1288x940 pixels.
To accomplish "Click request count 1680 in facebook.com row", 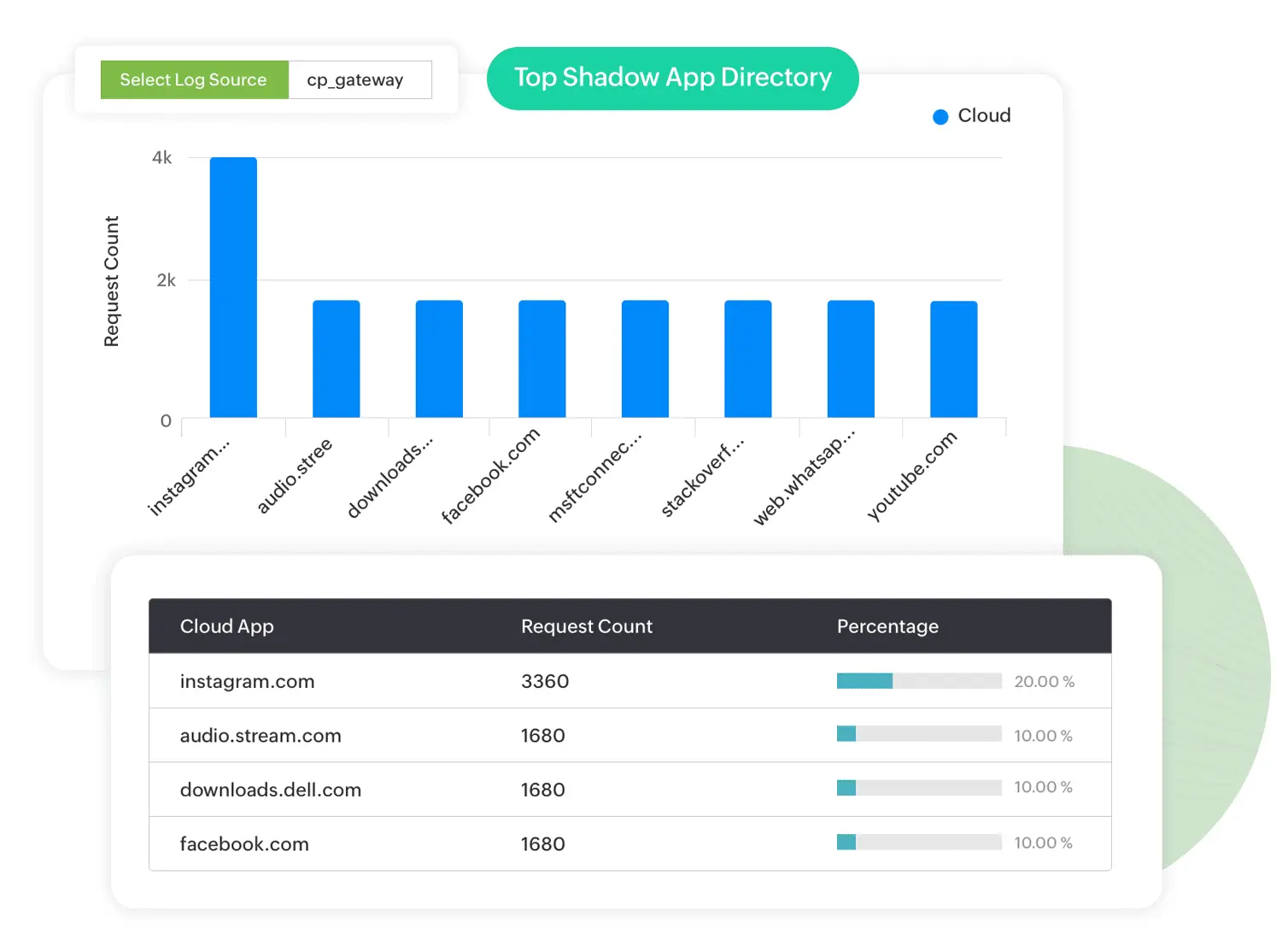I will coord(543,844).
